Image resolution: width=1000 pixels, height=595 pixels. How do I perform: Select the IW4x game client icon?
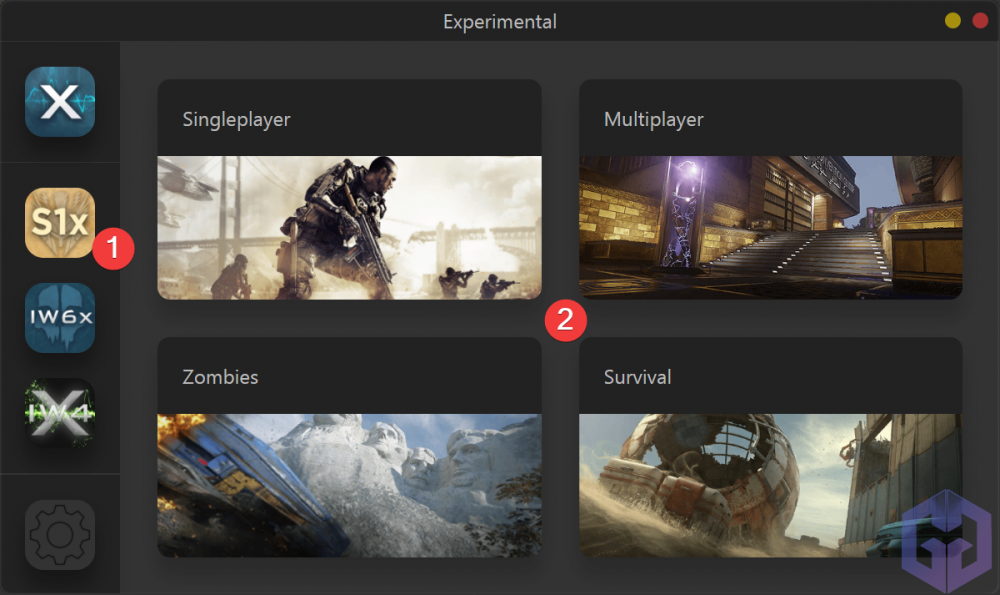[60, 413]
